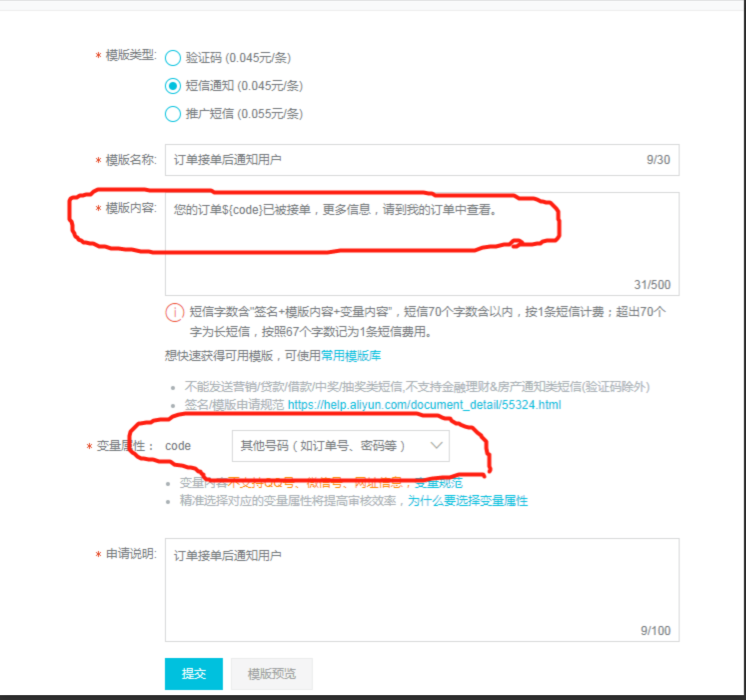Click the 31/500 character counter
This screenshot has width=746, height=700.
(x=652, y=284)
